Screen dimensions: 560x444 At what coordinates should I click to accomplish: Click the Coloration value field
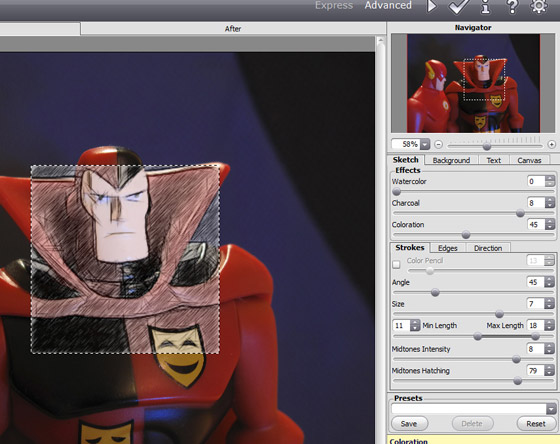pos(536,224)
